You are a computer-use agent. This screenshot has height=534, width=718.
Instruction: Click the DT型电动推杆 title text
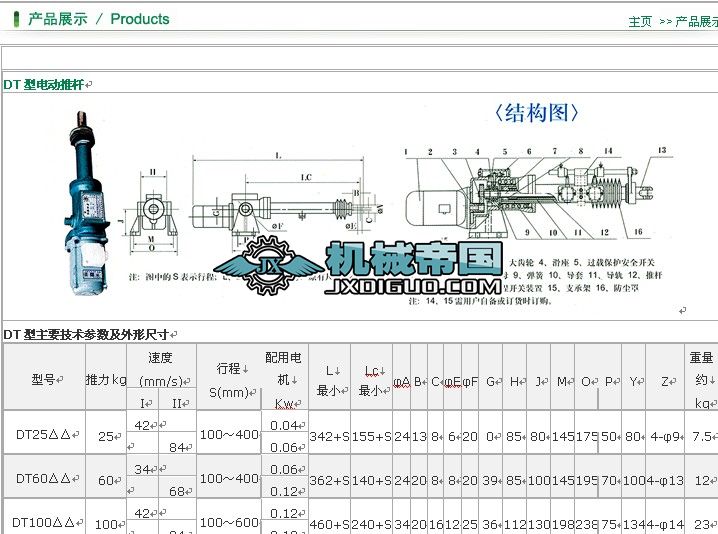(44, 84)
